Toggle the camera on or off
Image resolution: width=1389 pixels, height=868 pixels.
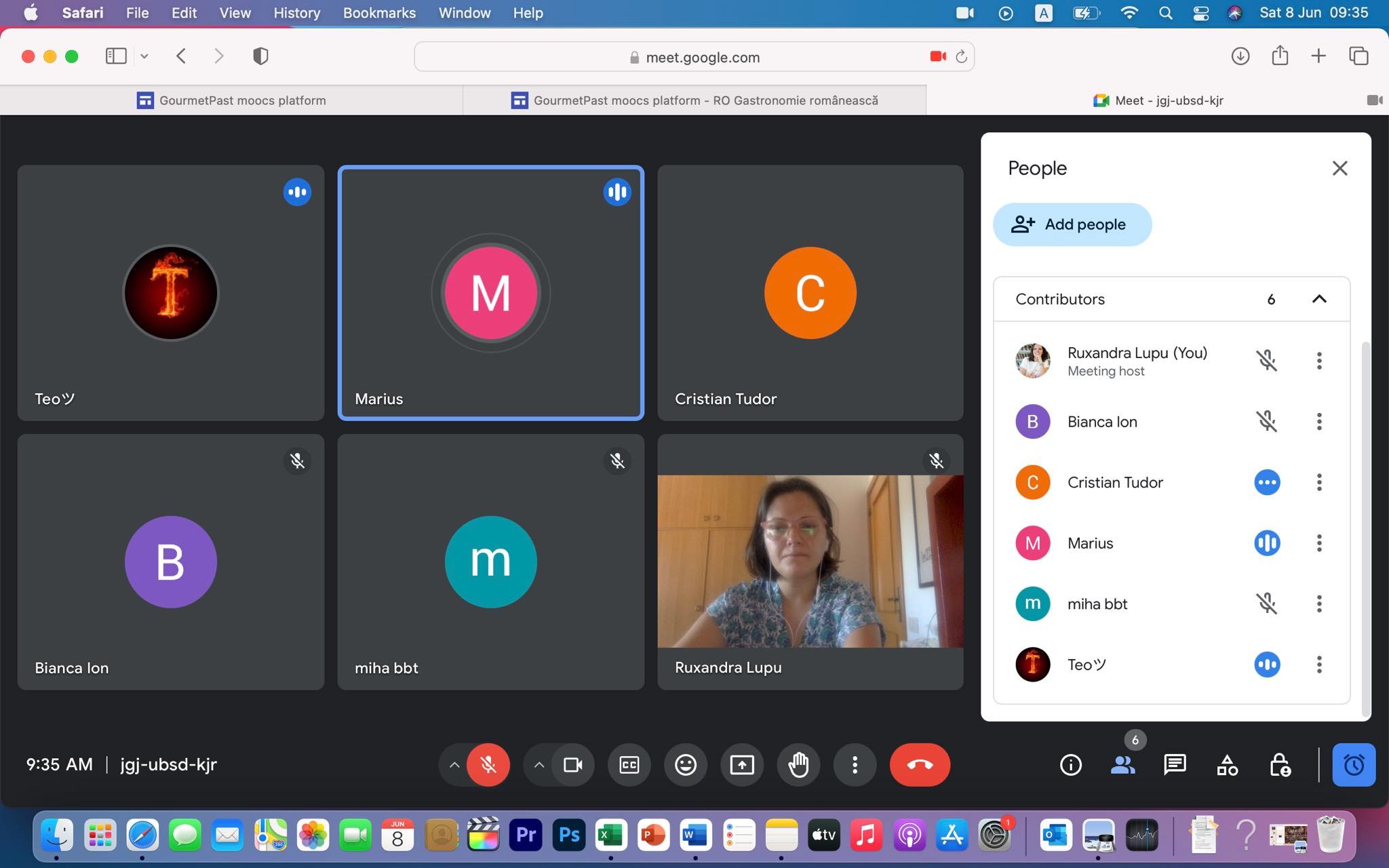tap(573, 765)
